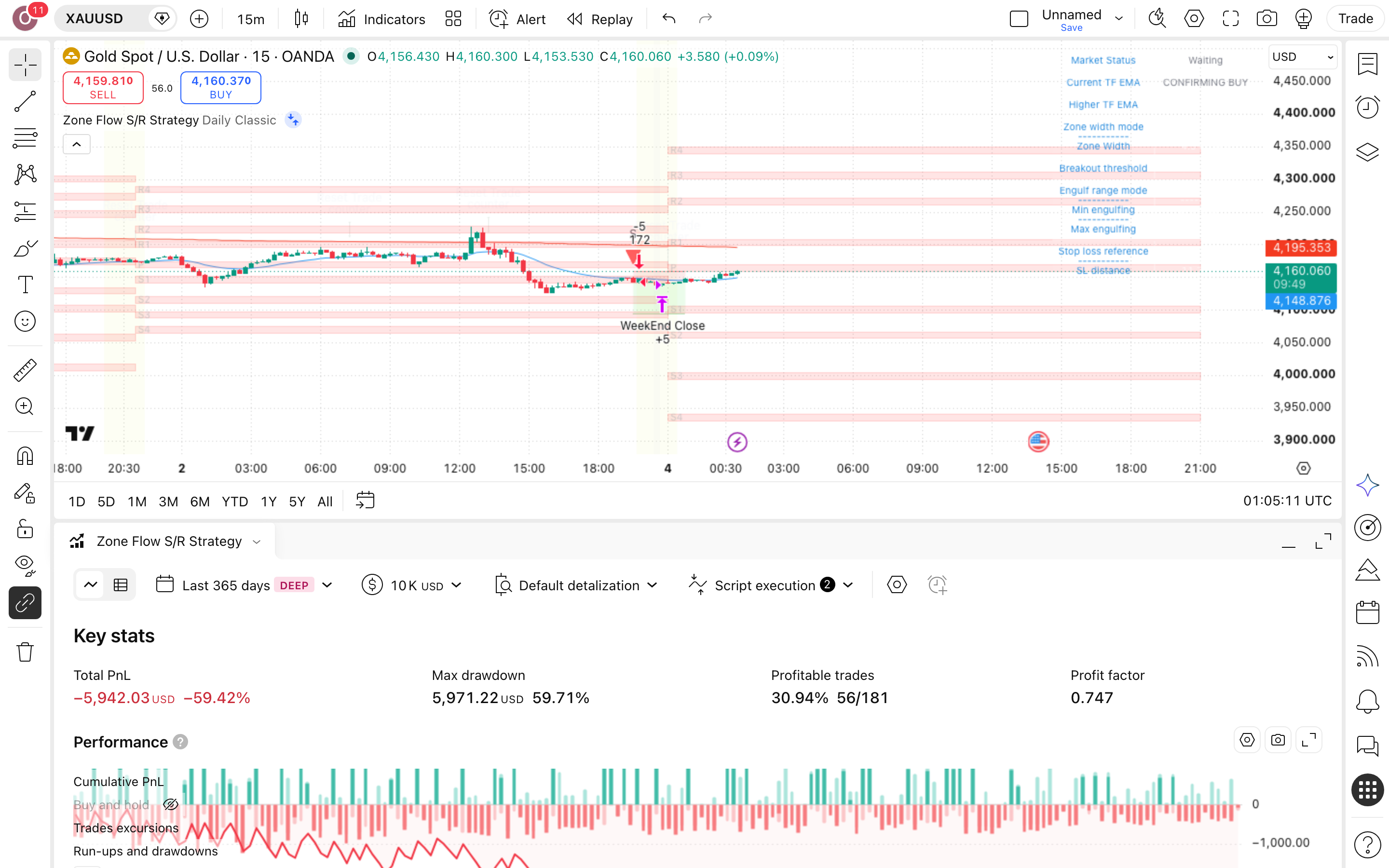Switch to strategy overview chart view
The image size is (1389, 868).
(90, 585)
